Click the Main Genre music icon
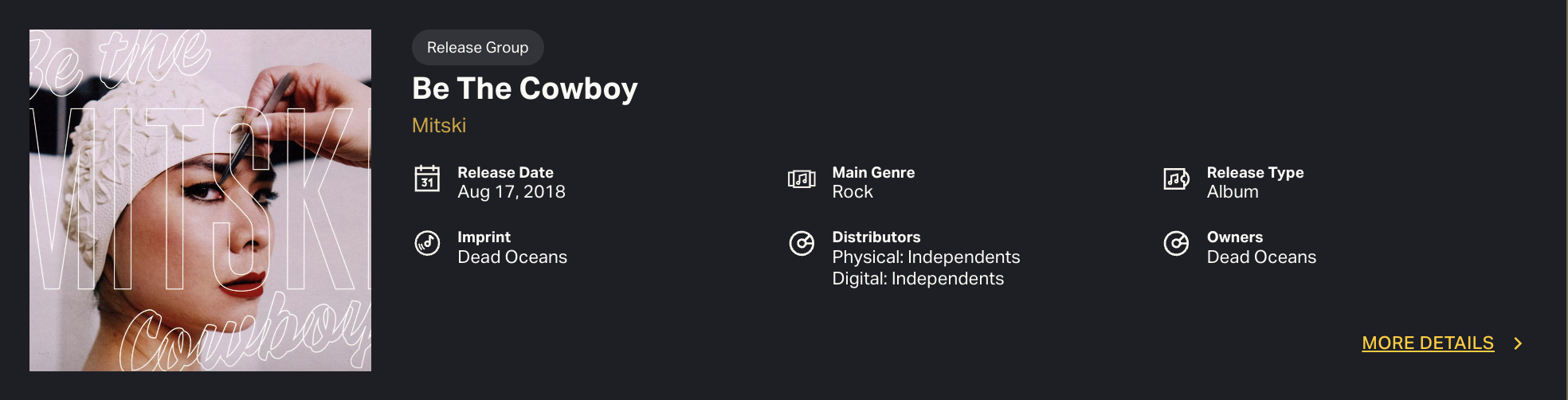Viewport: 1568px width, 400px height. point(802,179)
